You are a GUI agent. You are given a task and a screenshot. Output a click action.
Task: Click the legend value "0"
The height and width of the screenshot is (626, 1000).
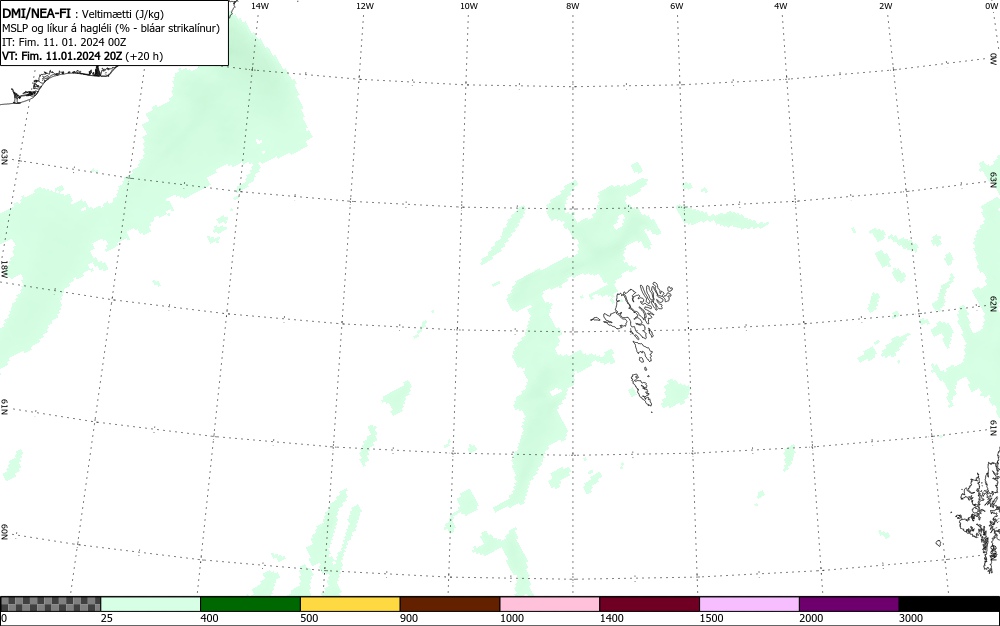4,618
